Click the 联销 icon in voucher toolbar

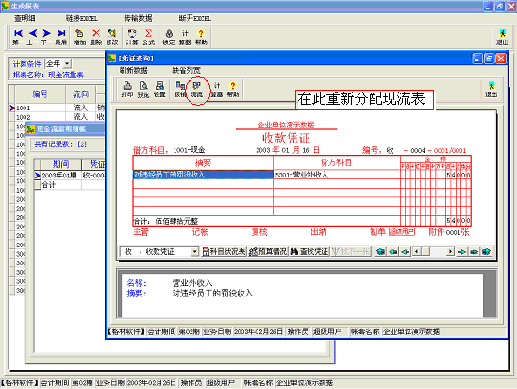click(180, 89)
